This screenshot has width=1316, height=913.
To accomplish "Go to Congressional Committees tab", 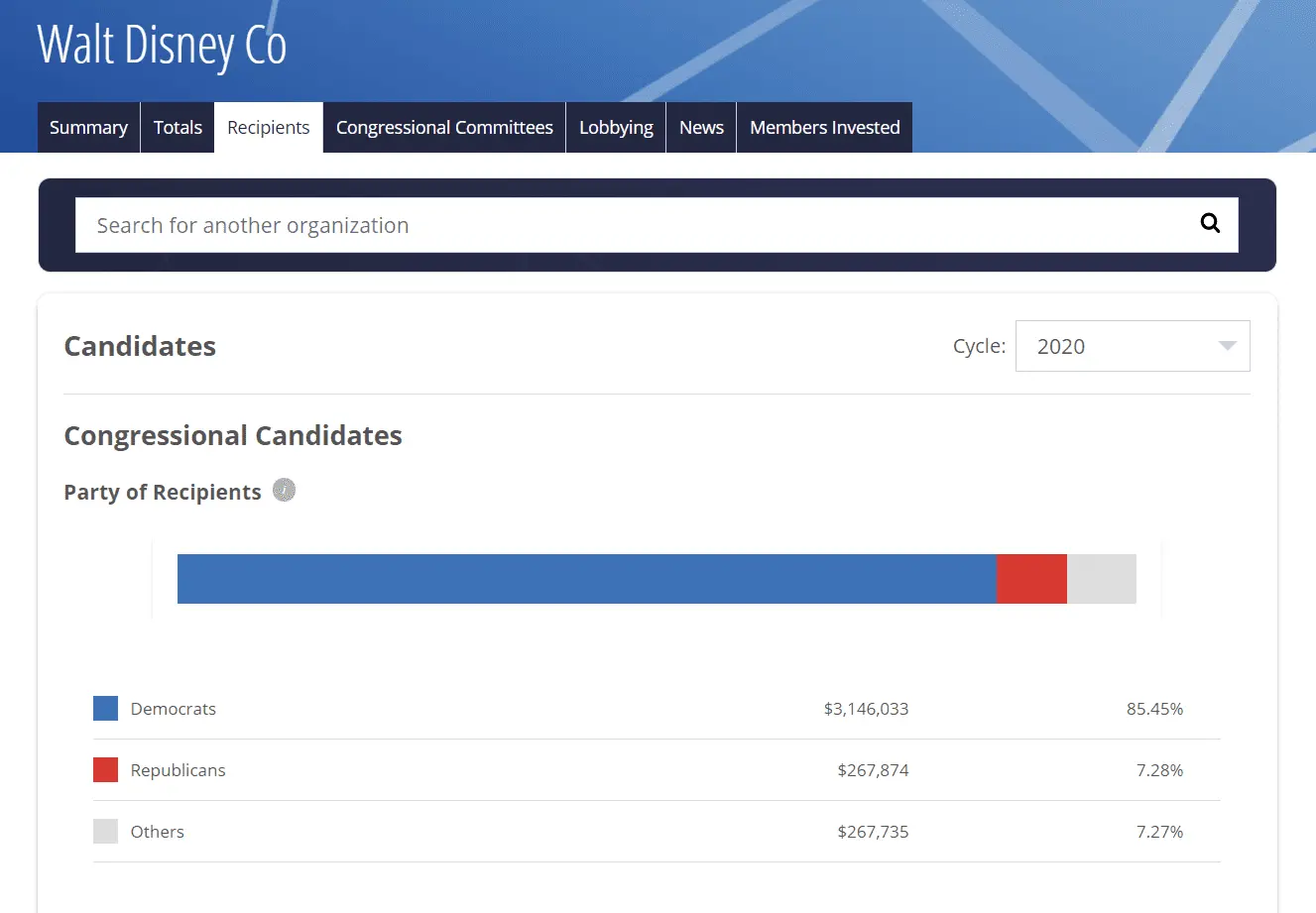I will (444, 128).
